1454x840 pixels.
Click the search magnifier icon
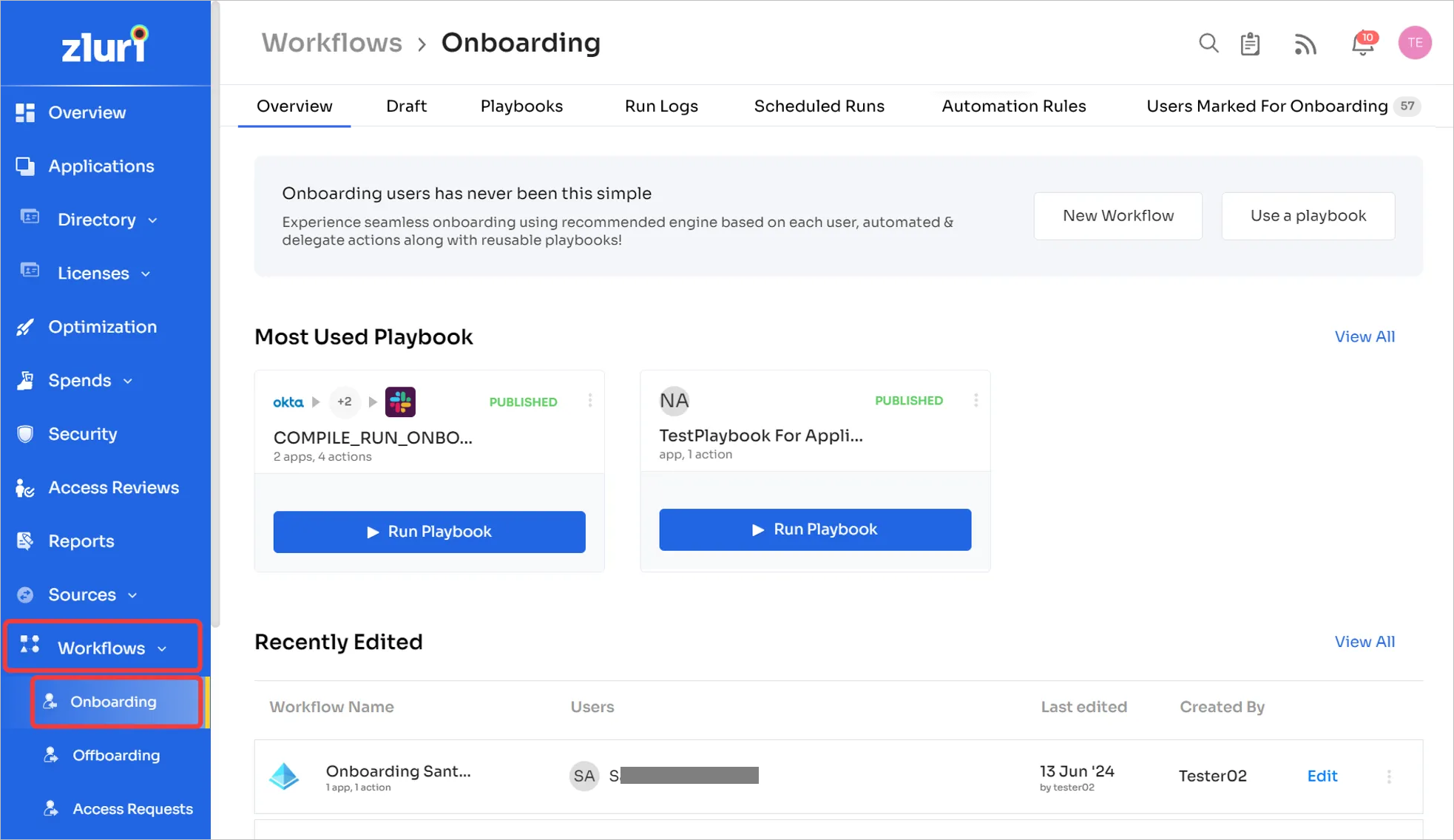pyautogui.click(x=1208, y=44)
